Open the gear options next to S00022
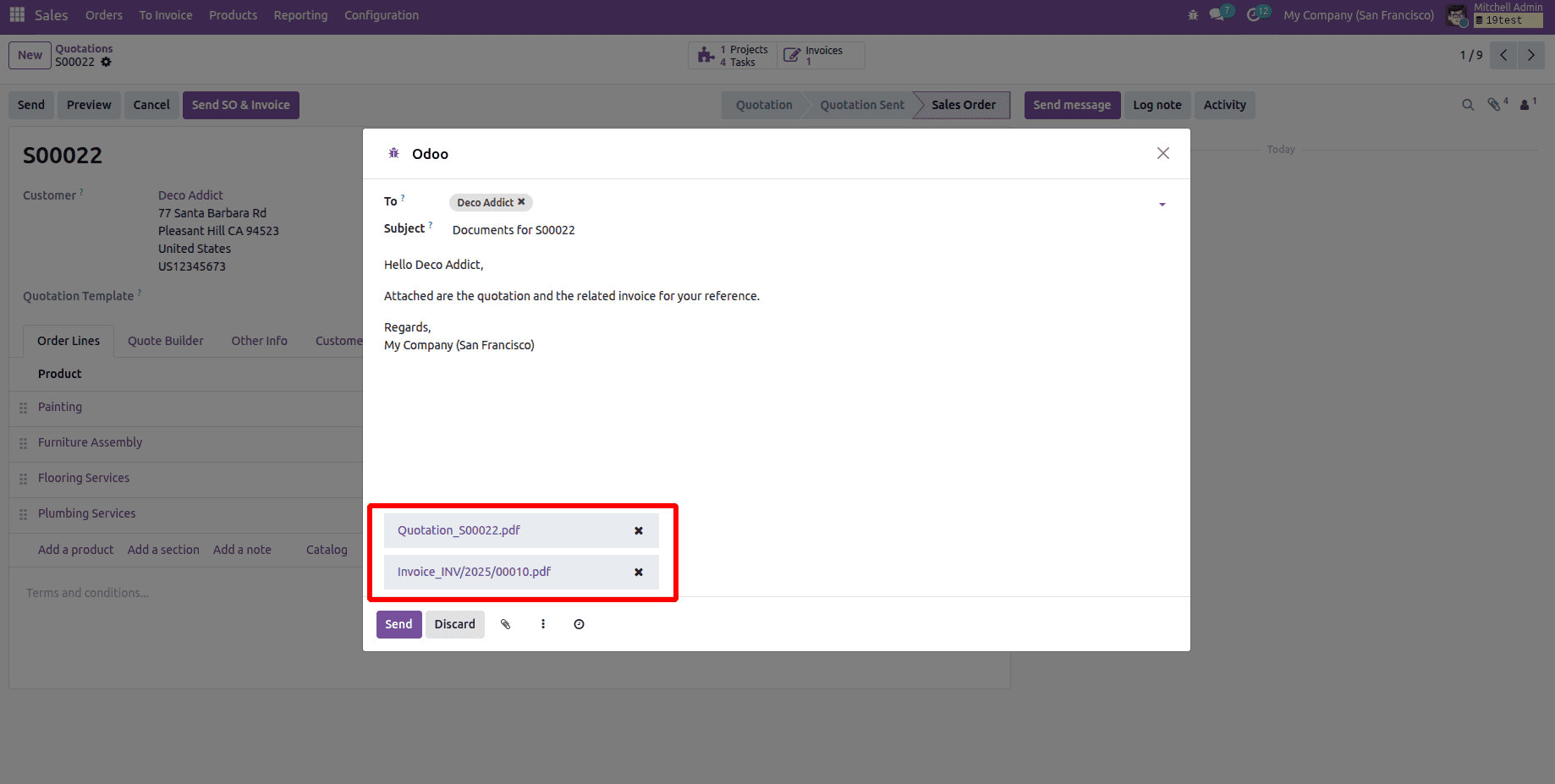The width and height of the screenshot is (1555, 784). pyautogui.click(x=106, y=62)
